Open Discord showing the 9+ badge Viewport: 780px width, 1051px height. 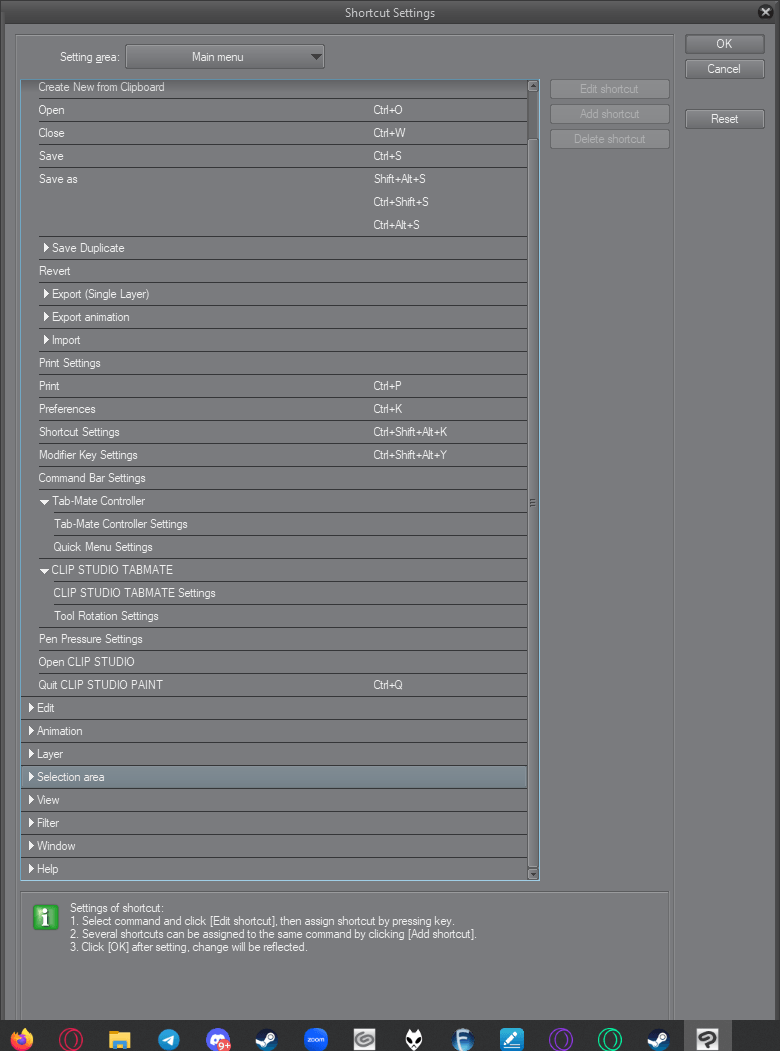coord(218,1039)
